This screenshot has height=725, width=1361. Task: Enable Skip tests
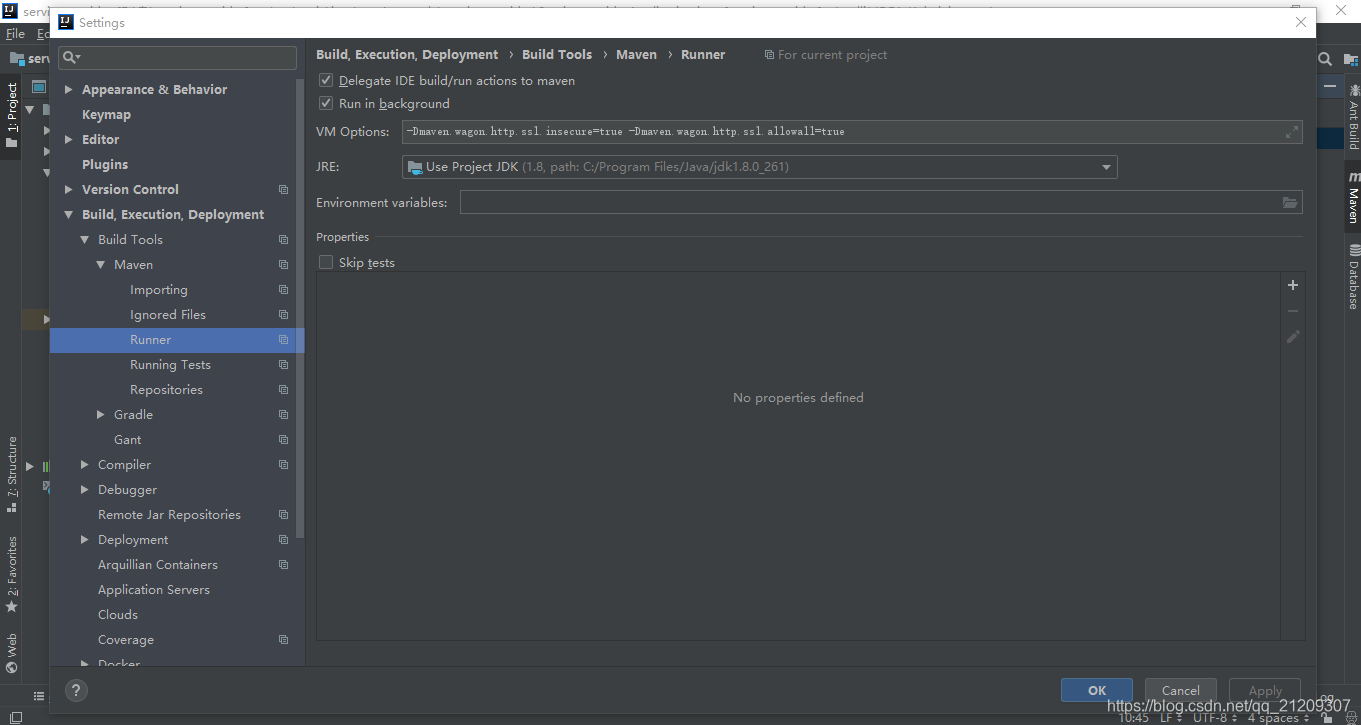tap(326, 262)
